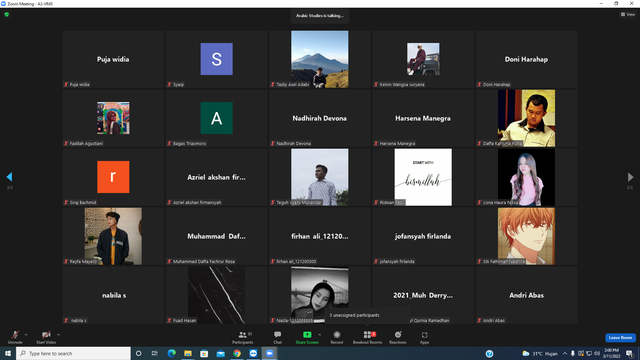This screenshot has height=360, width=640.
Task: Select Harsena Manegra's tile
Action: coord(423,118)
